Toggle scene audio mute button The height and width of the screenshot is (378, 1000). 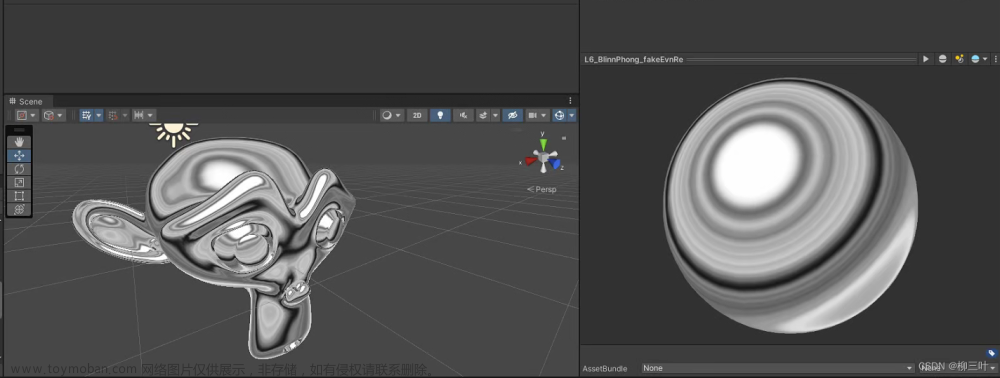tap(463, 115)
